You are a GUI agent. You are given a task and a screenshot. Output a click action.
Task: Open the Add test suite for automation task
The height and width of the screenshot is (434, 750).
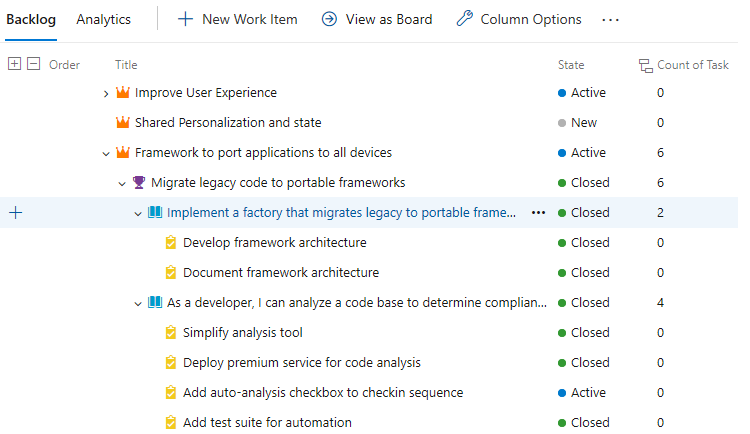pyautogui.click(x=267, y=423)
